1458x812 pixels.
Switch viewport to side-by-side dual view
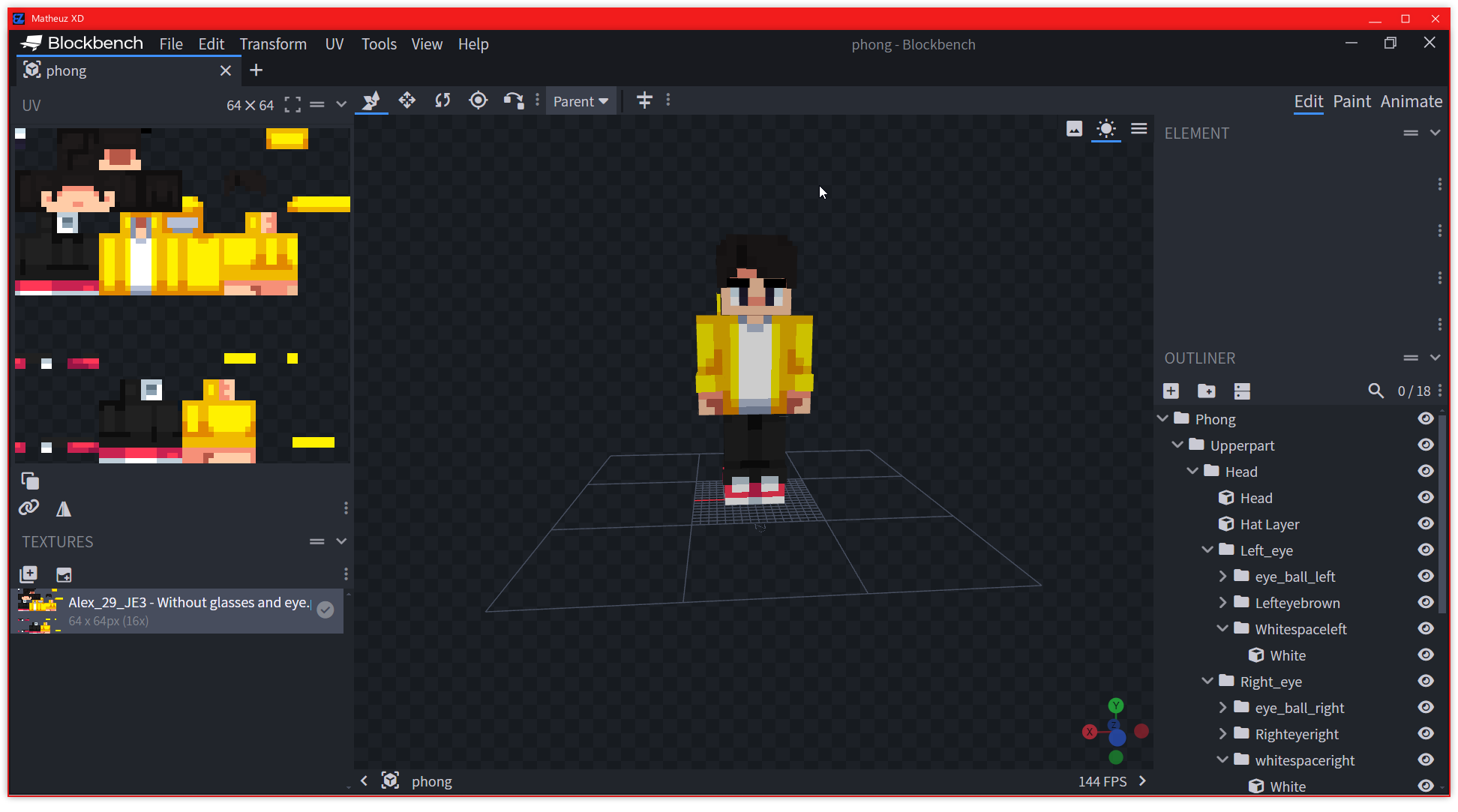(x=645, y=100)
